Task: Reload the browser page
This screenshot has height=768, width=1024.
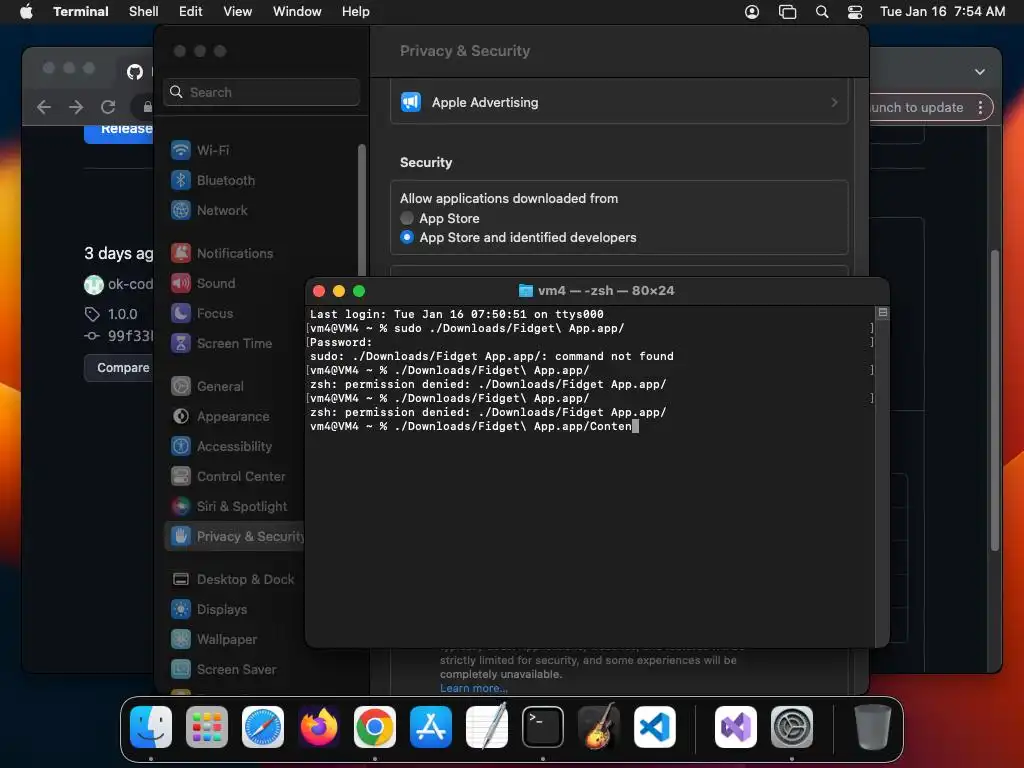Action: click(x=108, y=107)
